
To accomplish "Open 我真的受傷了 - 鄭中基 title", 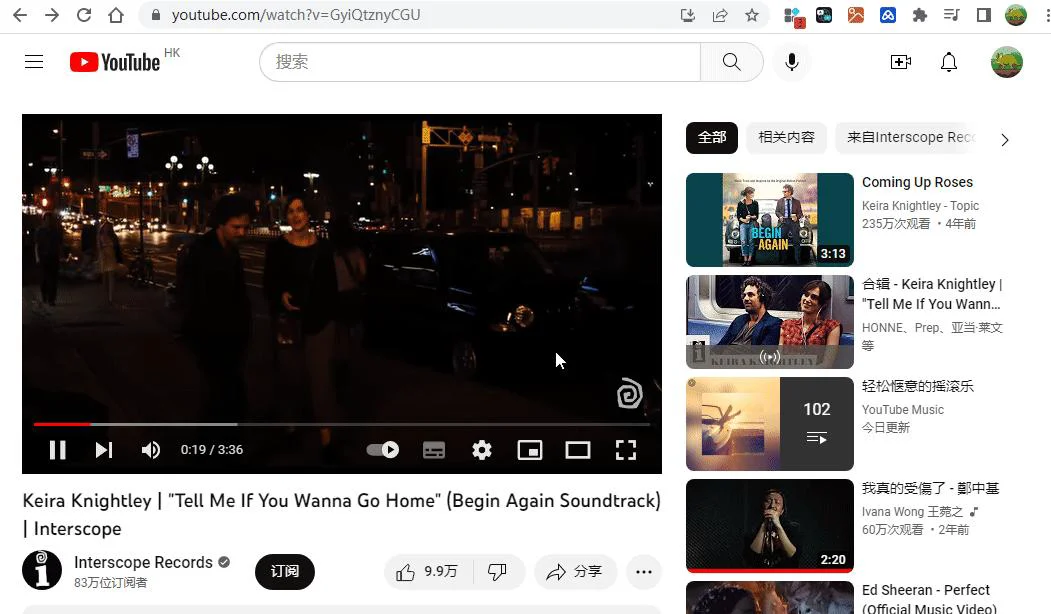I will pyautogui.click(x=930, y=488).
